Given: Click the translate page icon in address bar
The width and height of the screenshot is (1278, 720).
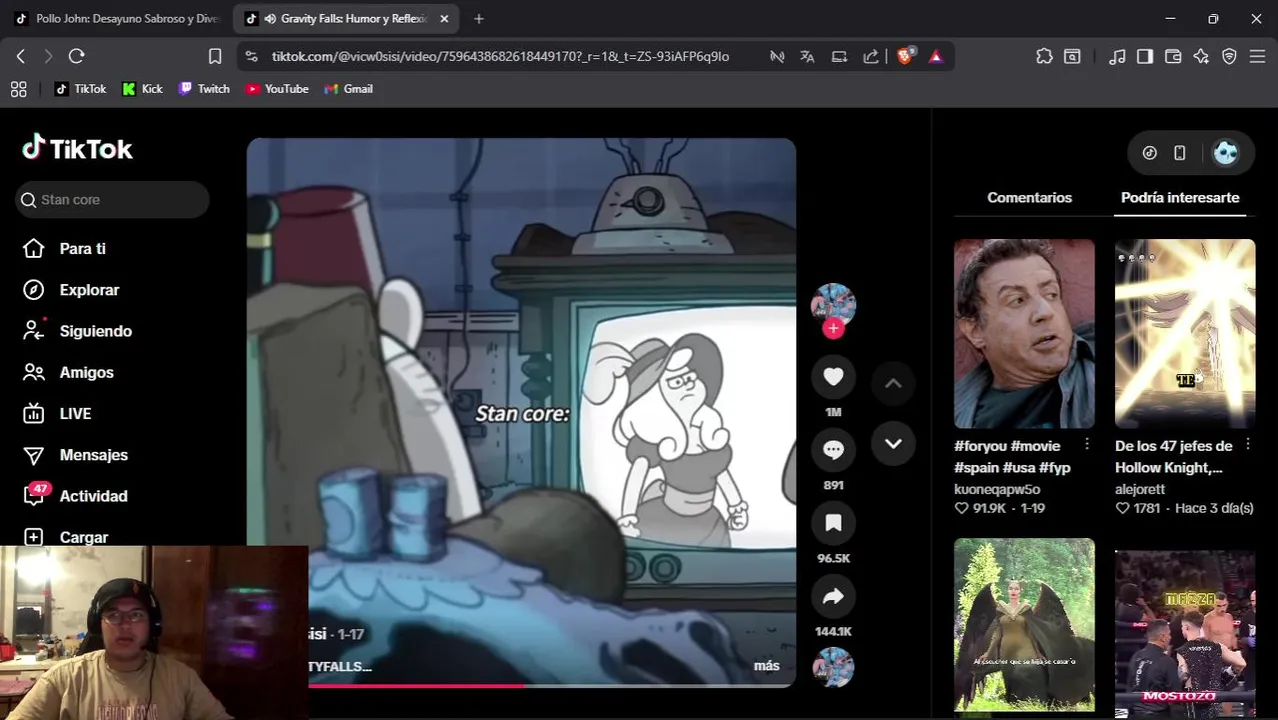Looking at the screenshot, I should tap(807, 57).
